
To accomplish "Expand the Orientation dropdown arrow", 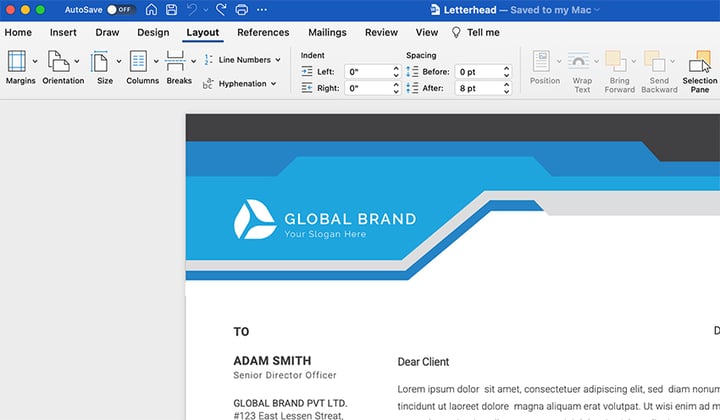I will pos(77,61).
